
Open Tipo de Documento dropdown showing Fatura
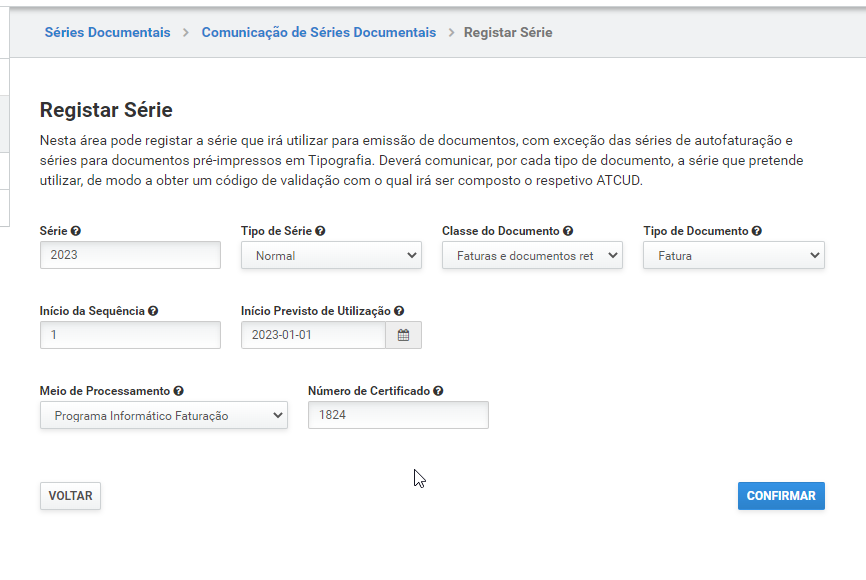[734, 255]
